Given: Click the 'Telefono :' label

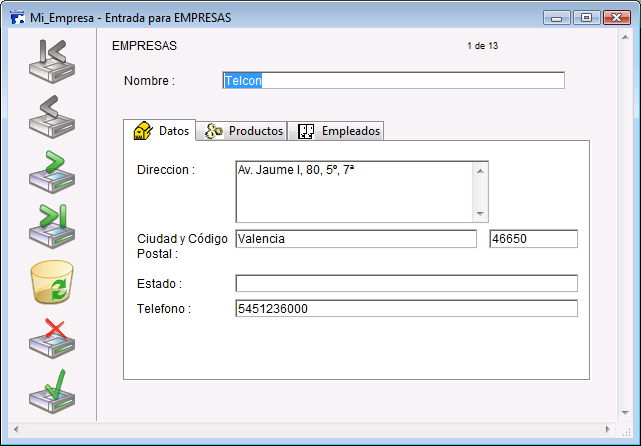Looking at the screenshot, I should point(164,309).
